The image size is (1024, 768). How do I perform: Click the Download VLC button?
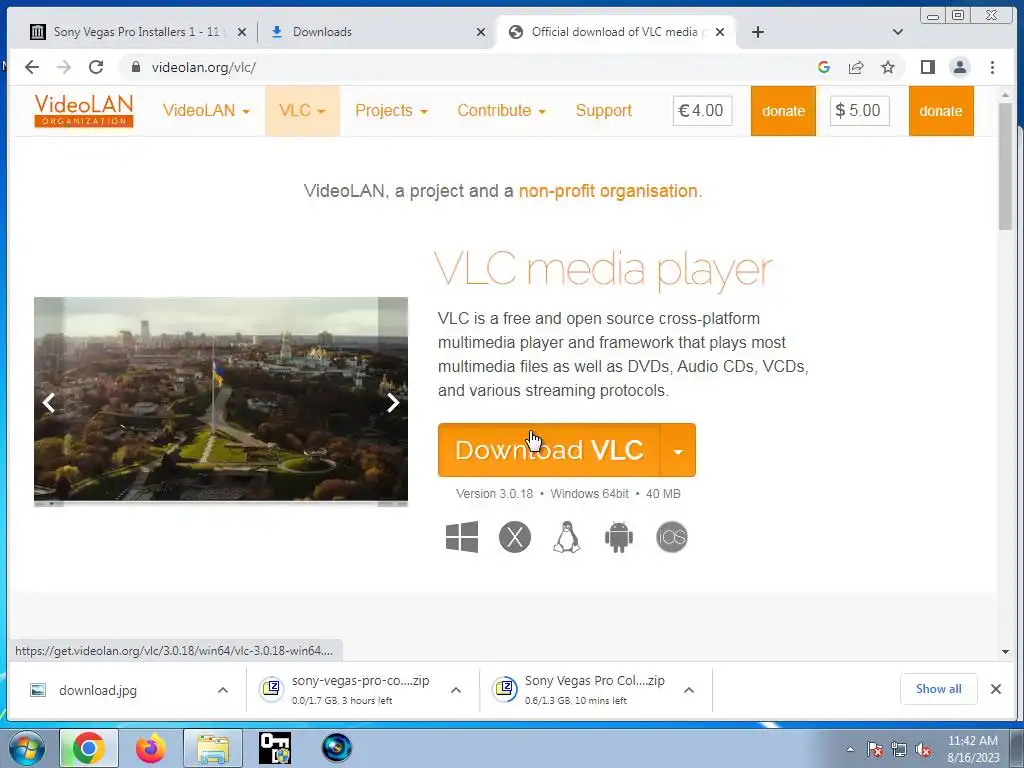pyautogui.click(x=549, y=451)
